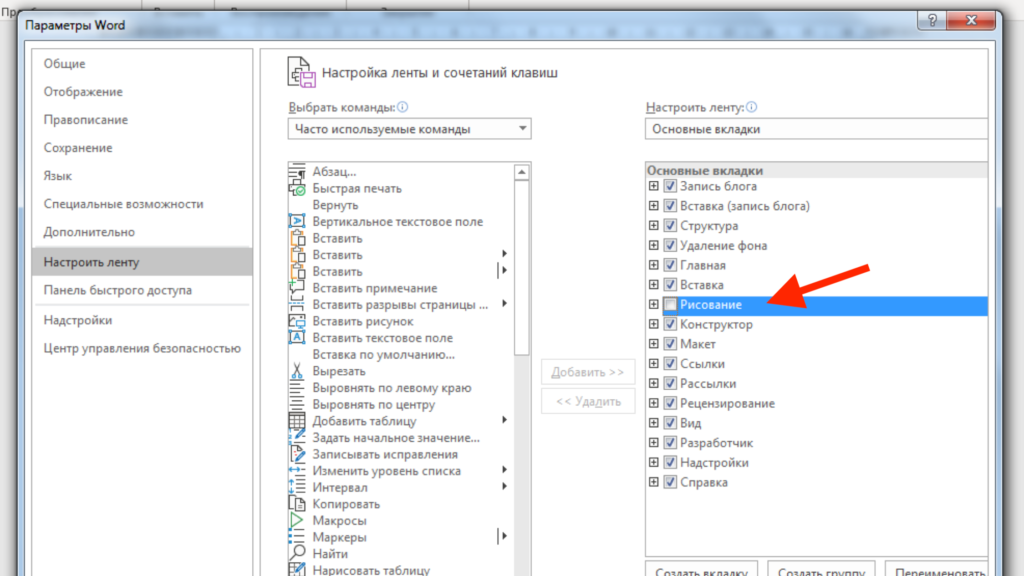Enable the Рисование tab checkbox
Viewport: 1024px width, 576px height.
point(670,305)
